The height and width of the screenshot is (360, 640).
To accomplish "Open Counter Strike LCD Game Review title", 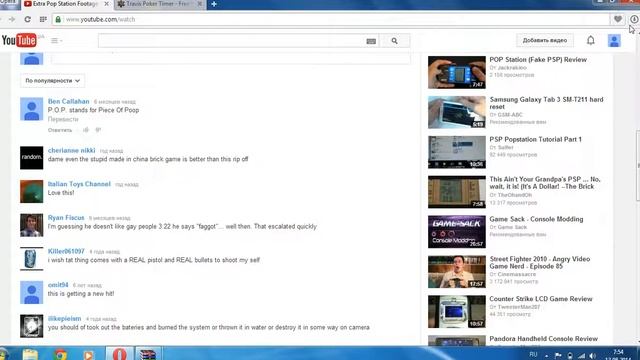I will [541, 299].
